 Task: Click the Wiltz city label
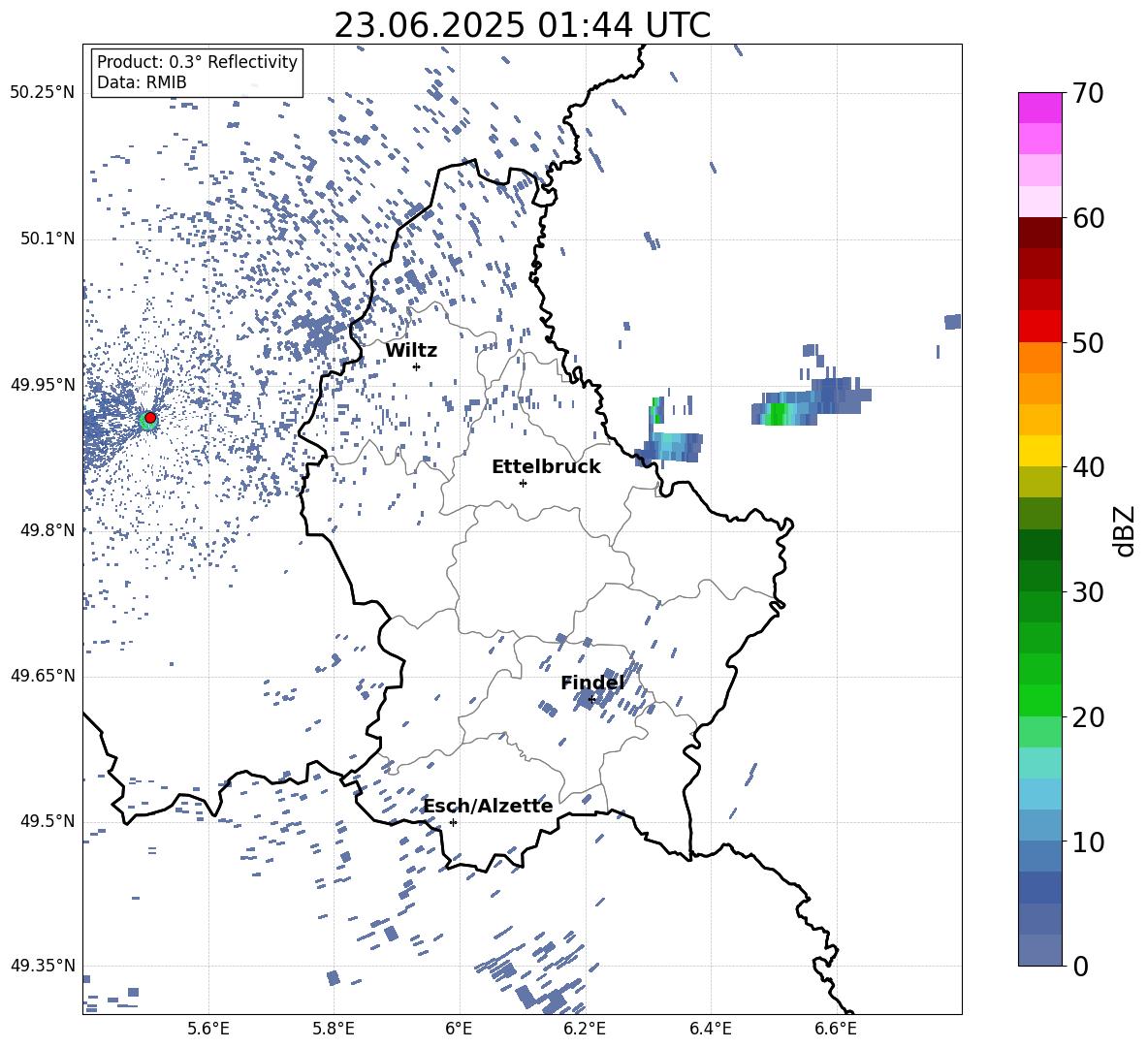[x=411, y=351]
